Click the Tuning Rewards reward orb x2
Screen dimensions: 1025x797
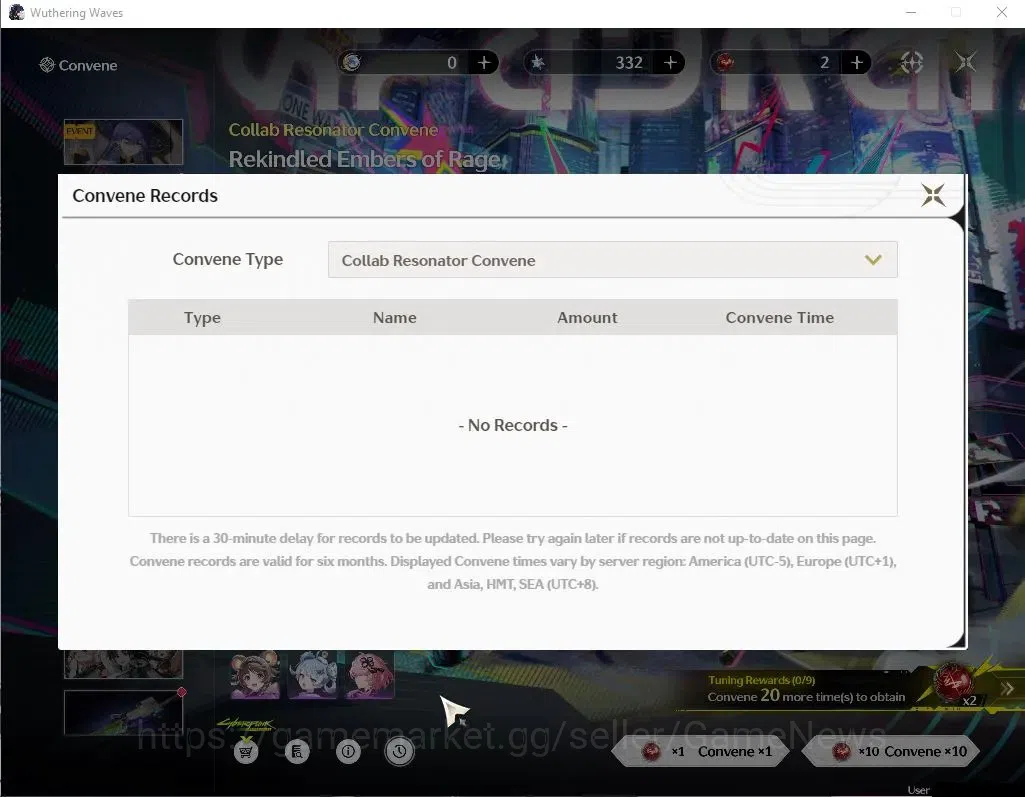[x=953, y=684]
